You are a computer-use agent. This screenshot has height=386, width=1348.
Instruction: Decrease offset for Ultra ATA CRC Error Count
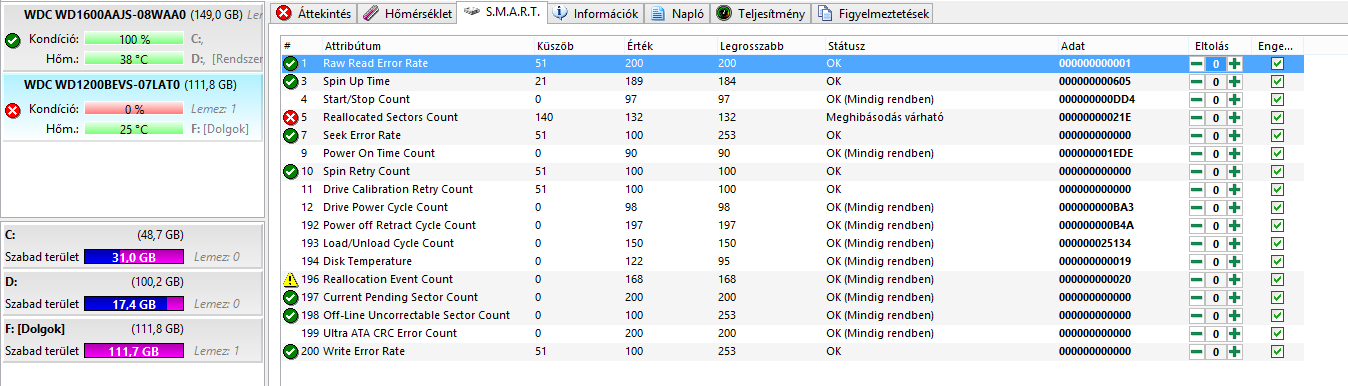coord(1197,333)
